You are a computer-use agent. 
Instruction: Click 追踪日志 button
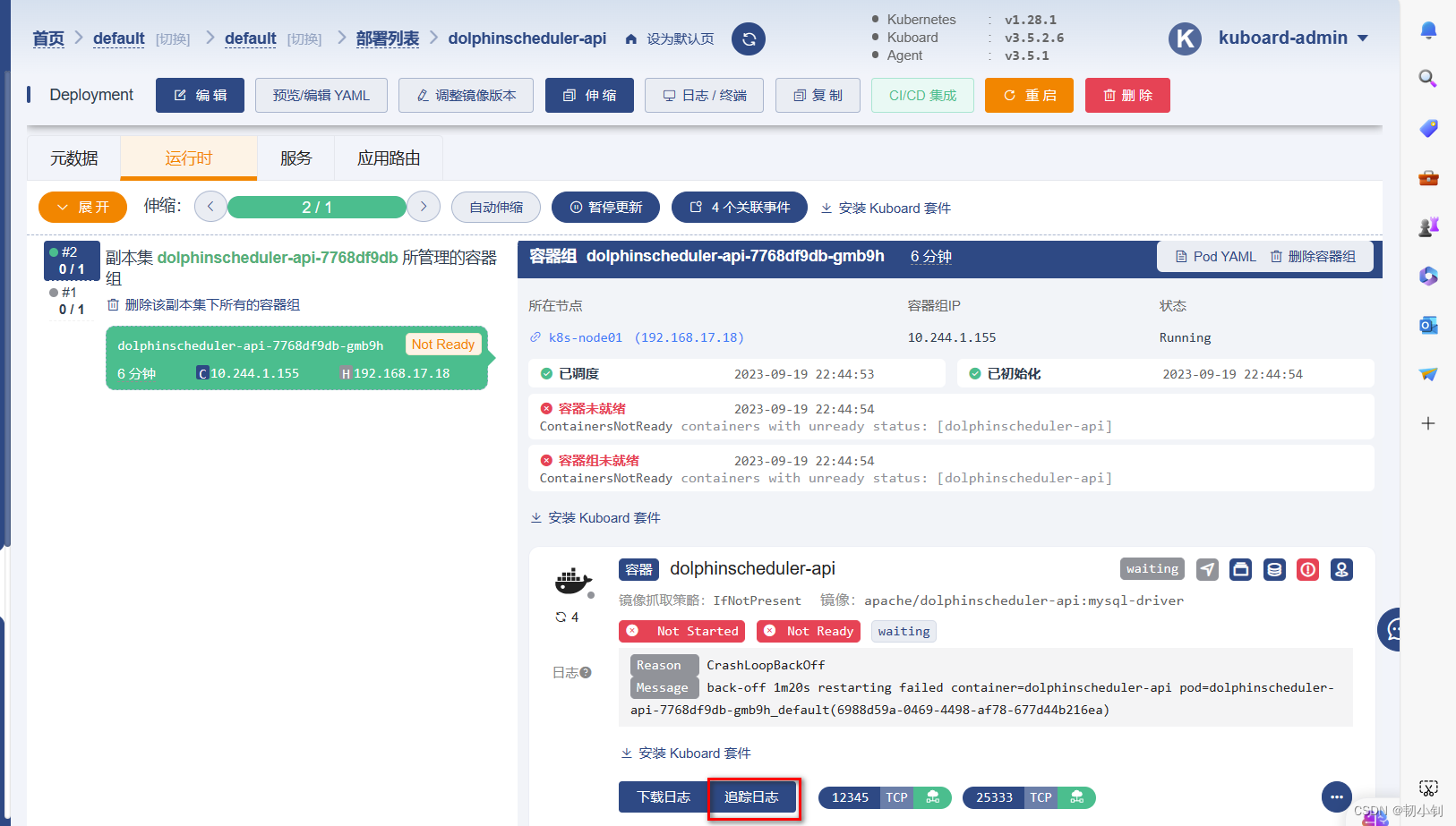coord(752,797)
